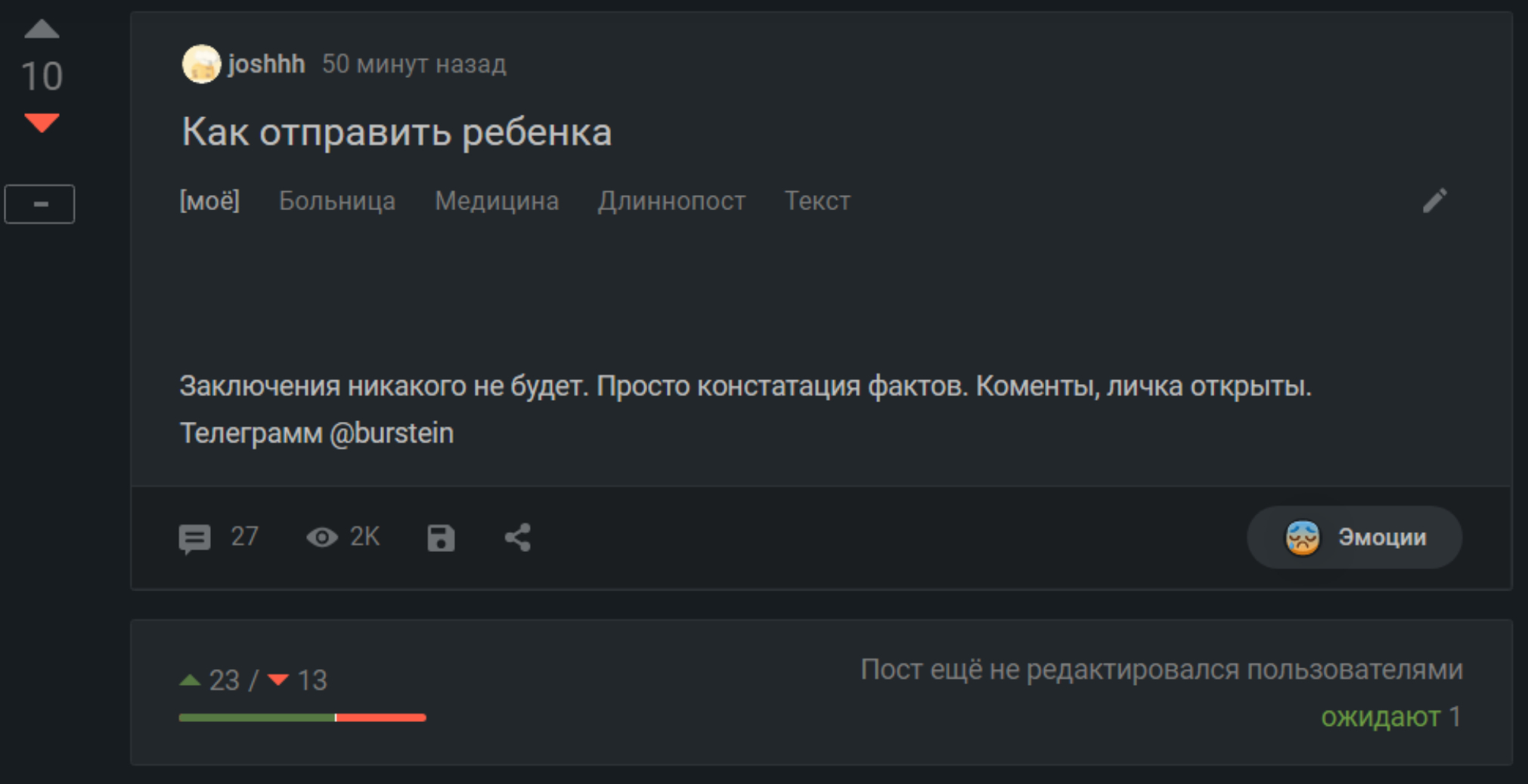Collapse the post with the minus button
1528x784 pixels.
pos(40,204)
